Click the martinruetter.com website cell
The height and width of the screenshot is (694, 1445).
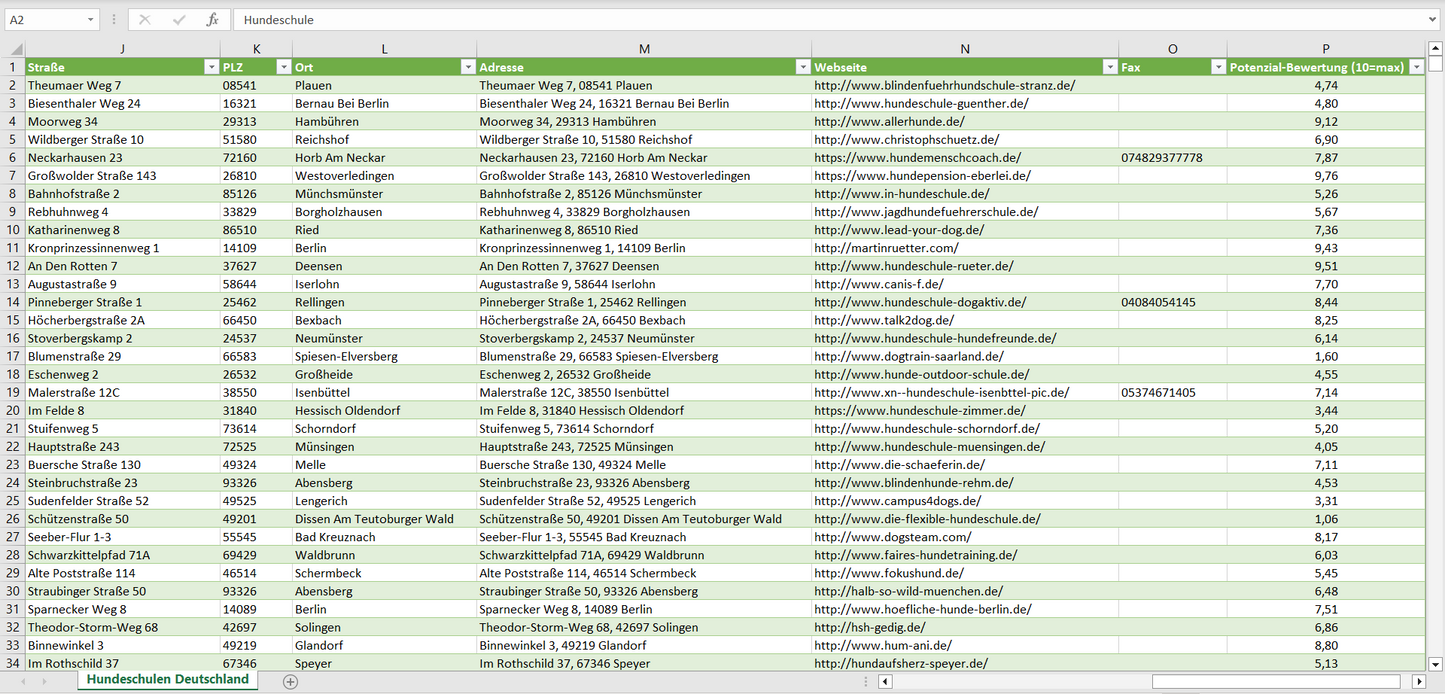886,248
